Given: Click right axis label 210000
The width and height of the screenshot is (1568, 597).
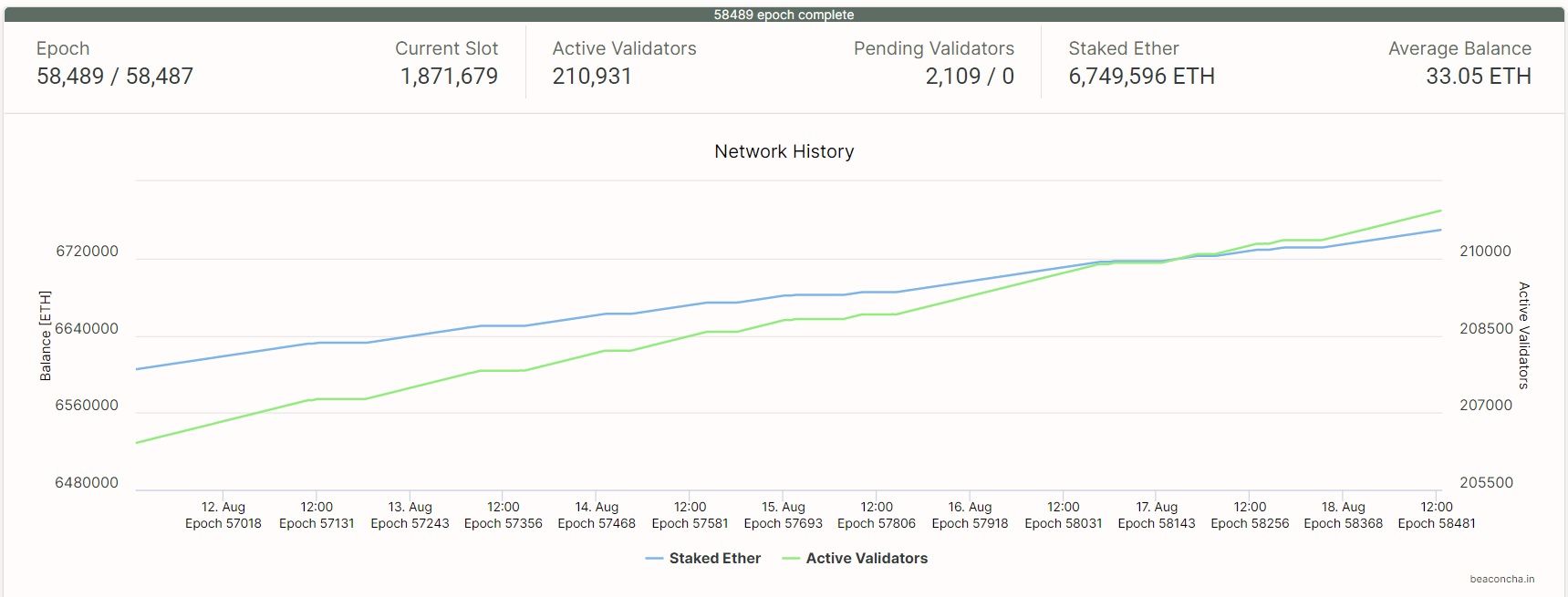Looking at the screenshot, I should pos(1485,252).
